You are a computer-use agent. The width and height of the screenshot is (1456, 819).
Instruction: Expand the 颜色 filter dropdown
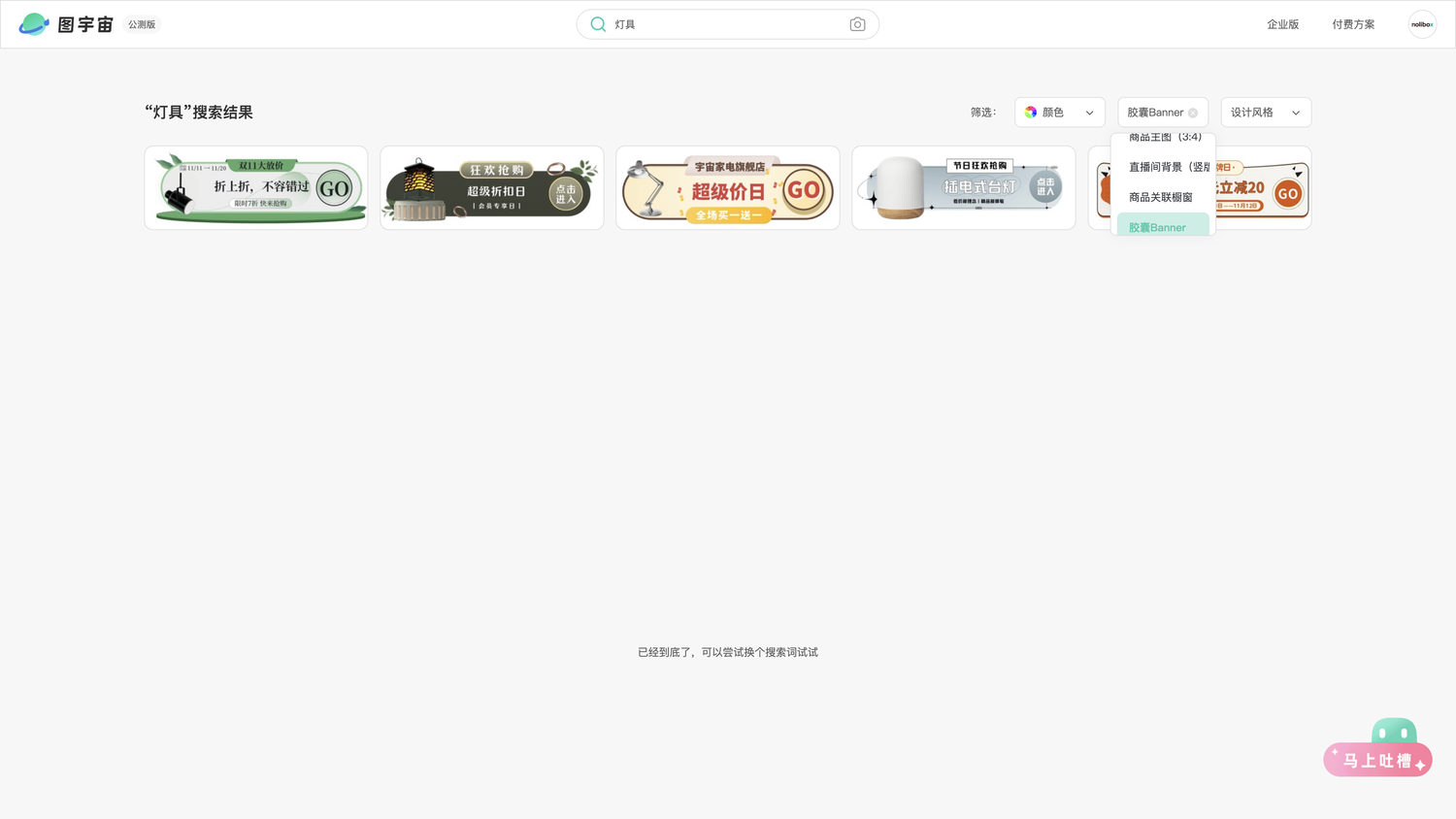point(1059,113)
